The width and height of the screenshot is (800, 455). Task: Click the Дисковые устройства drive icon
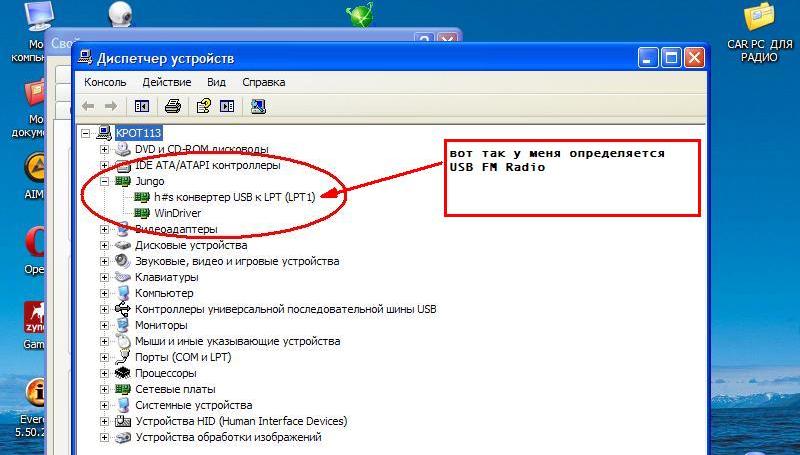(123, 245)
